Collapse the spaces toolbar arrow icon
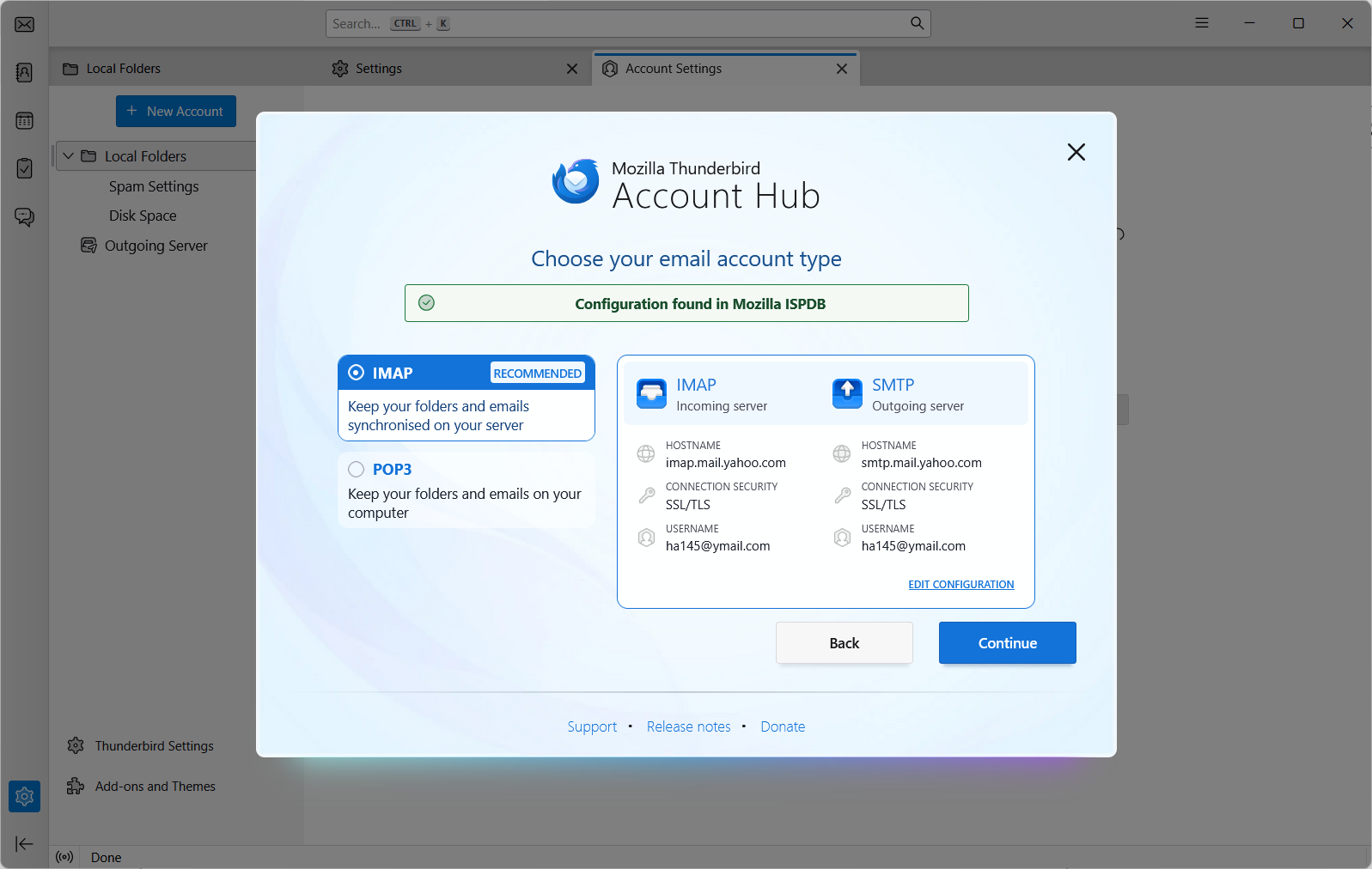Screen dimensions: 1372x869 click(25, 844)
